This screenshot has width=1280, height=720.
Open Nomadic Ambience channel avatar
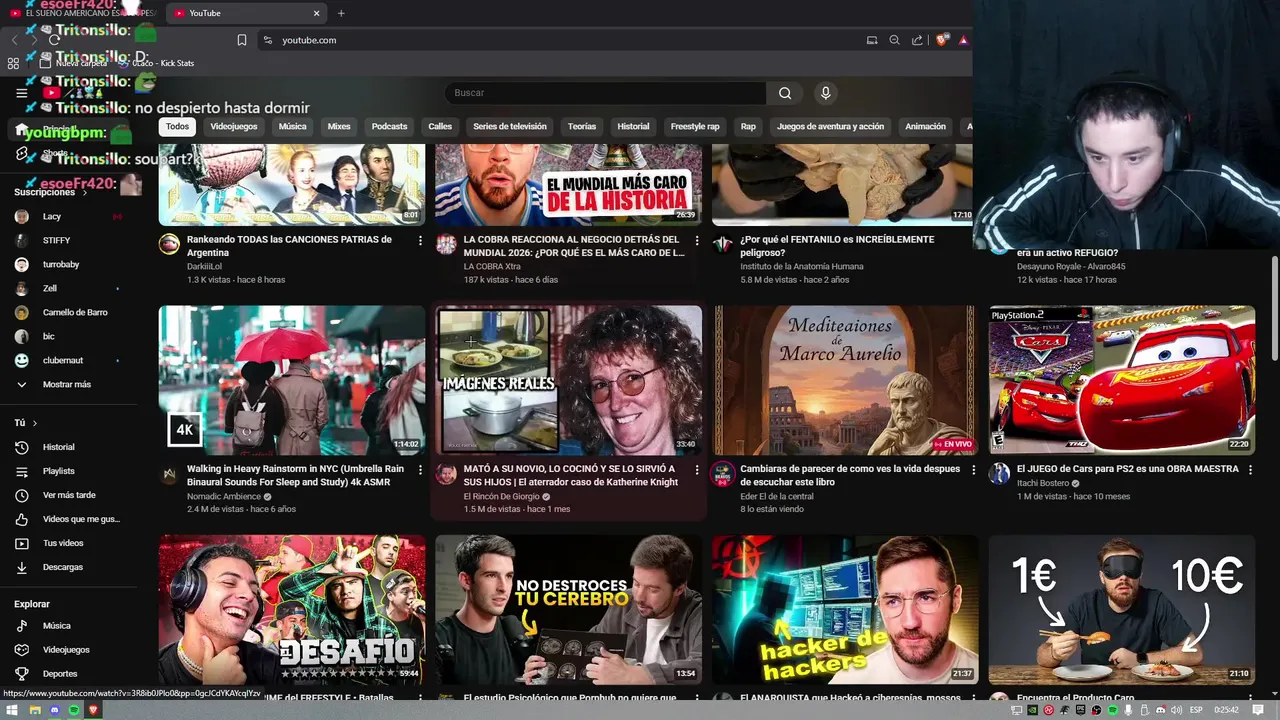169,473
